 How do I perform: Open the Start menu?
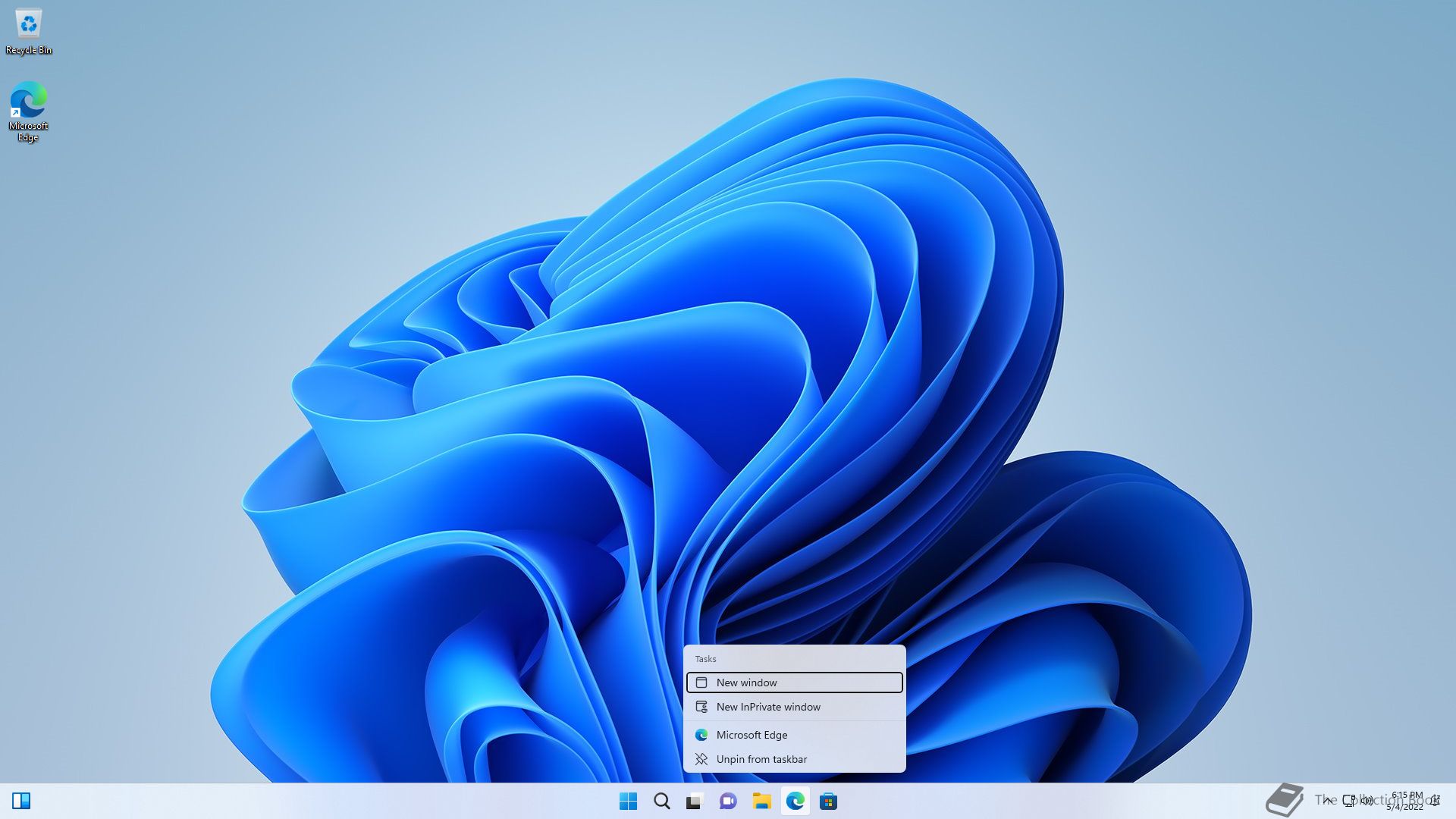pyautogui.click(x=628, y=801)
